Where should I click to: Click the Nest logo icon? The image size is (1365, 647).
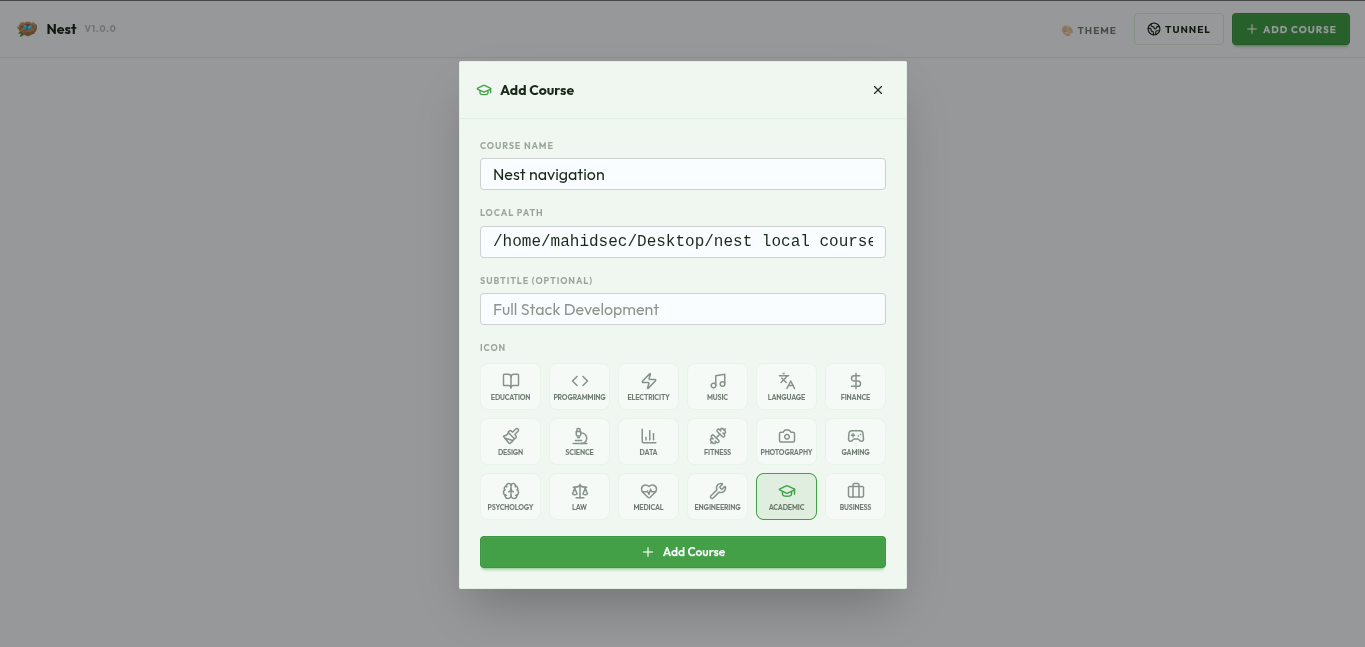[x=27, y=29]
